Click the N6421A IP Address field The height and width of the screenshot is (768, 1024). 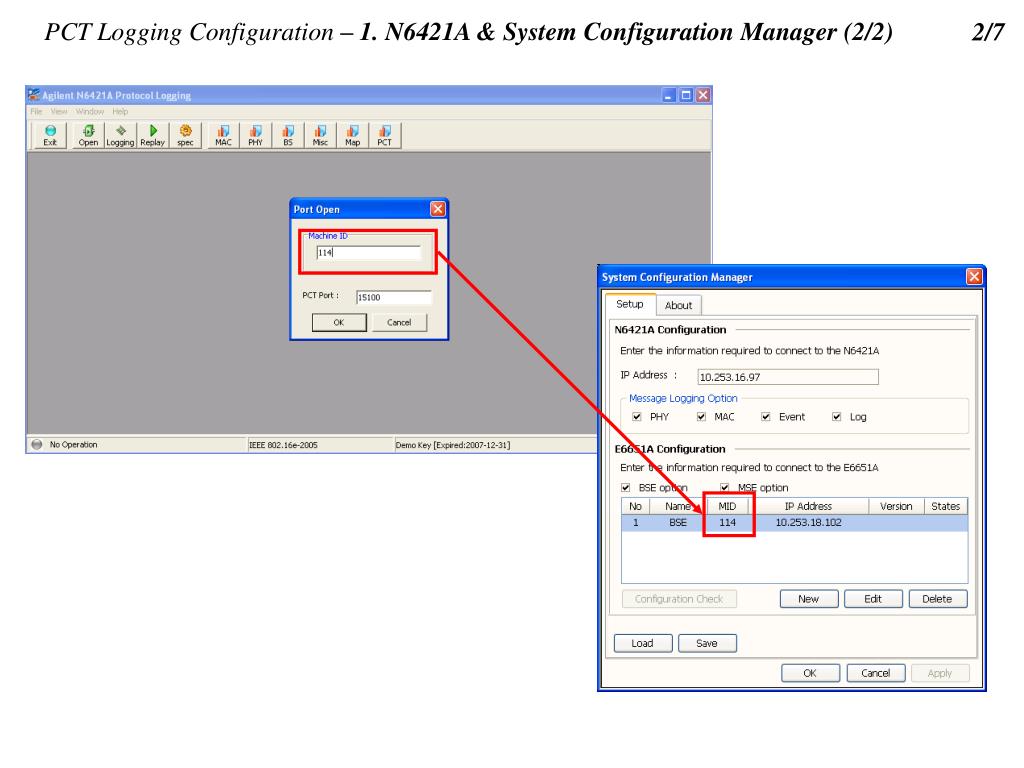788,377
